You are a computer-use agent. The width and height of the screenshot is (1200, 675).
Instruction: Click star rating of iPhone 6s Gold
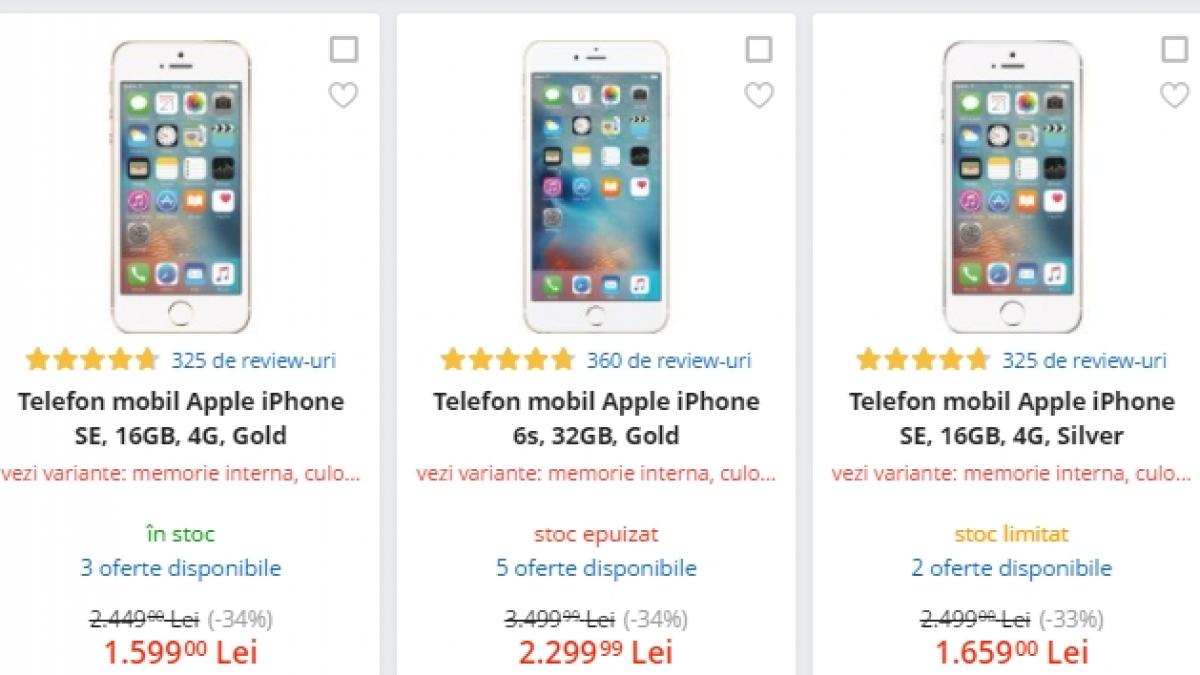pos(508,360)
